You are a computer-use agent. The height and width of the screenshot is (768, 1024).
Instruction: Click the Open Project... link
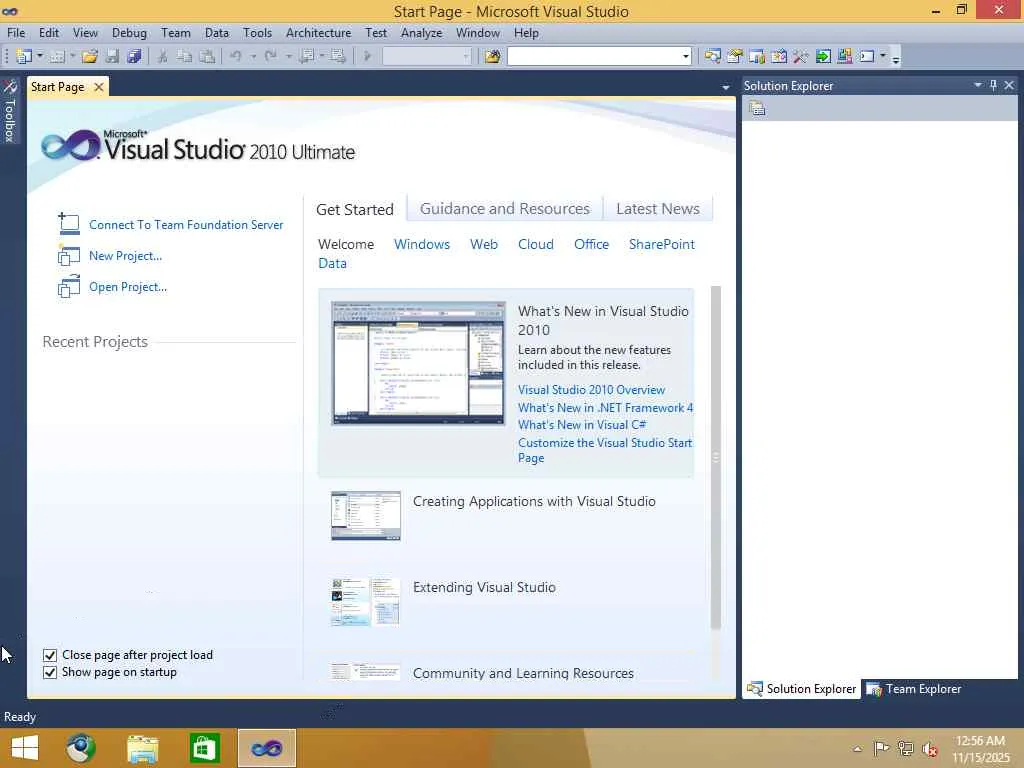point(128,287)
